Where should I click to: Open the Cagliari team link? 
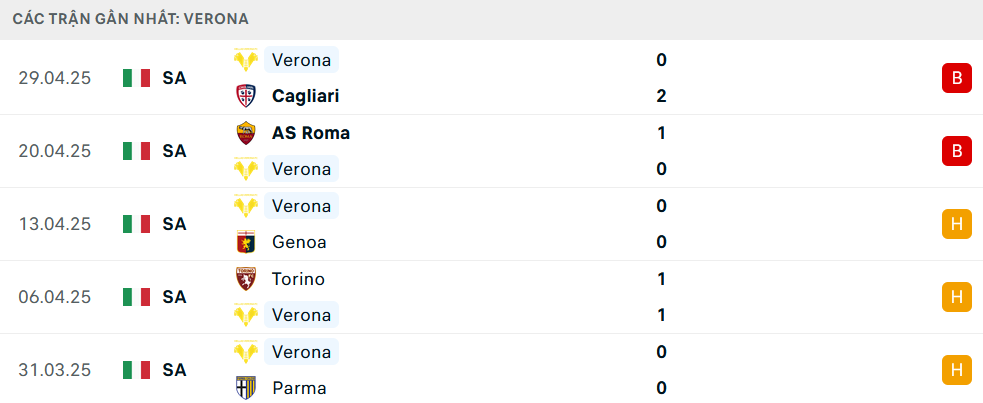tap(305, 96)
